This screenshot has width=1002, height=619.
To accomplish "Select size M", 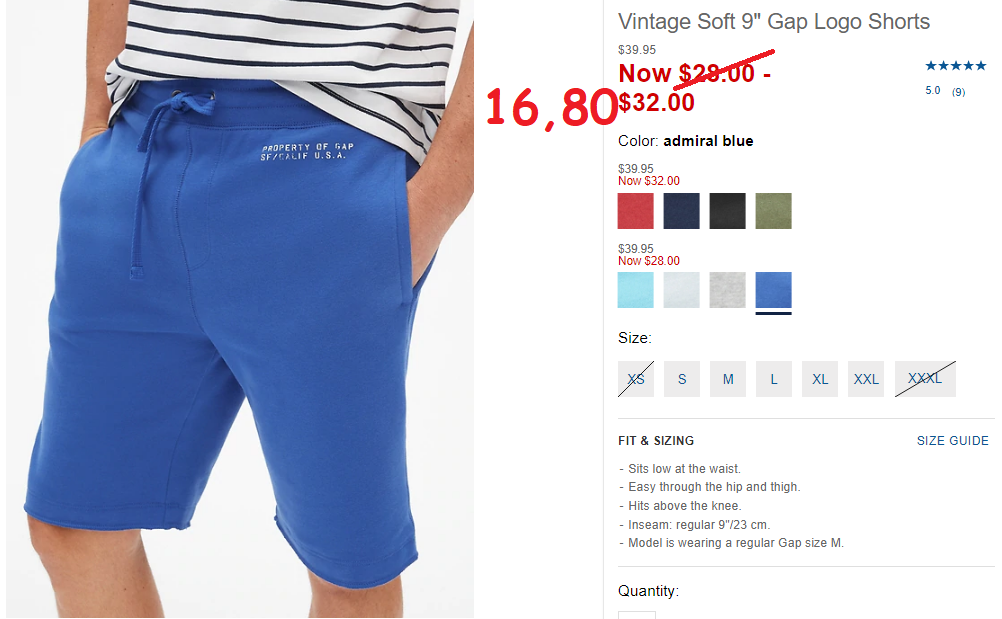I will pos(728,379).
